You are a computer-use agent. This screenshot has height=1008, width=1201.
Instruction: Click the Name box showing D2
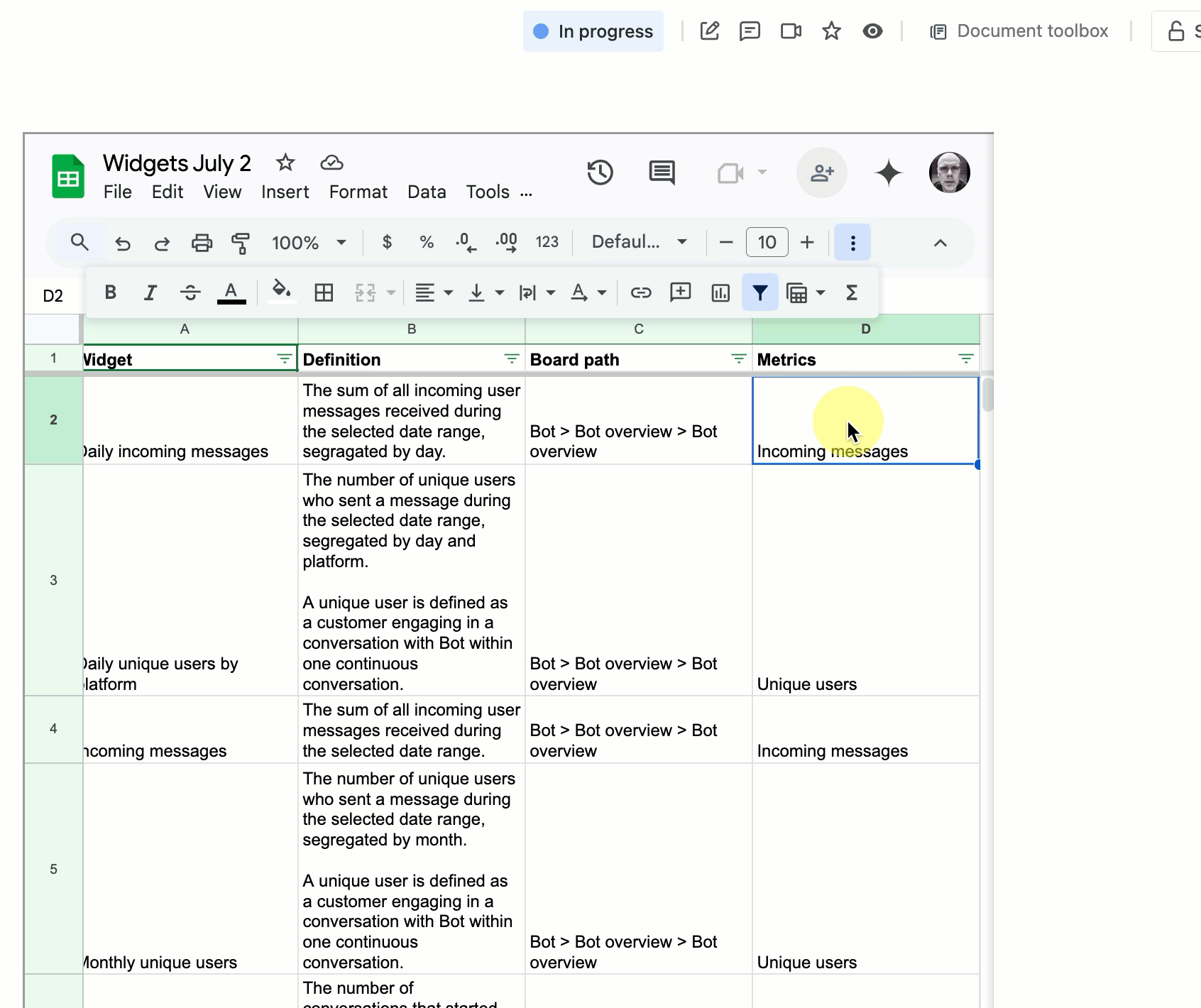point(53,295)
